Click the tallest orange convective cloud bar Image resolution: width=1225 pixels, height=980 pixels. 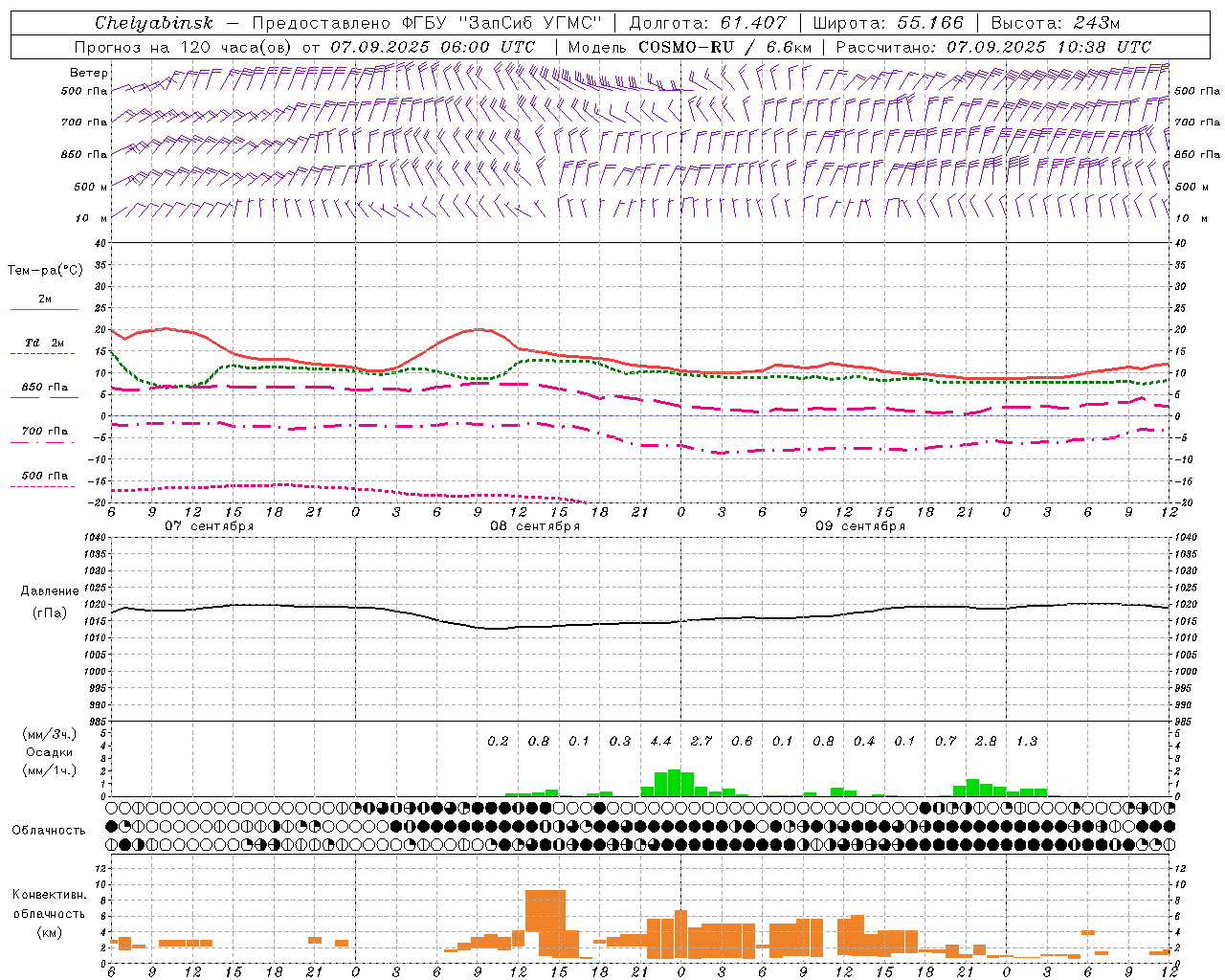coord(546,924)
